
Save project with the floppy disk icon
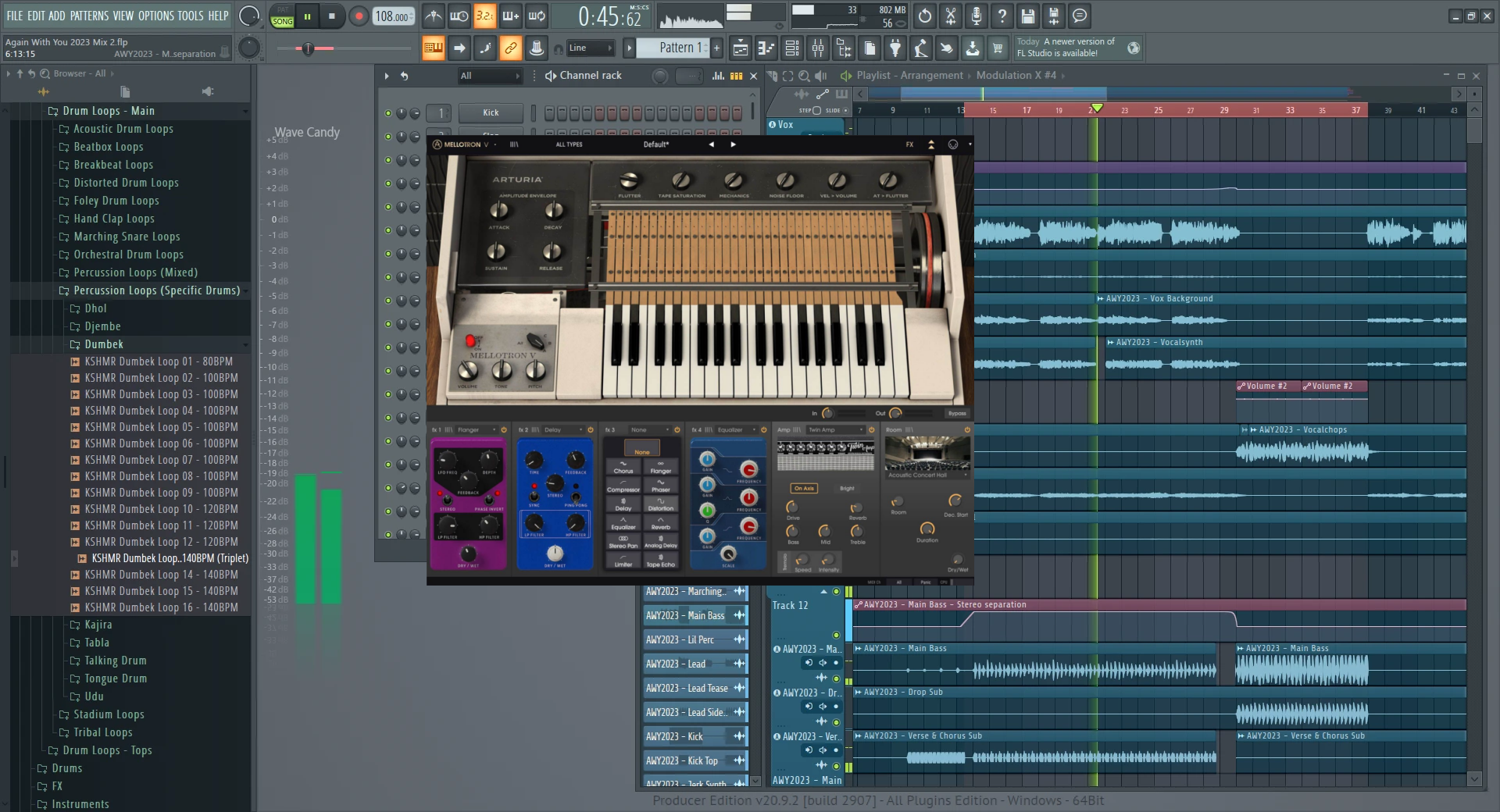[x=1028, y=16]
